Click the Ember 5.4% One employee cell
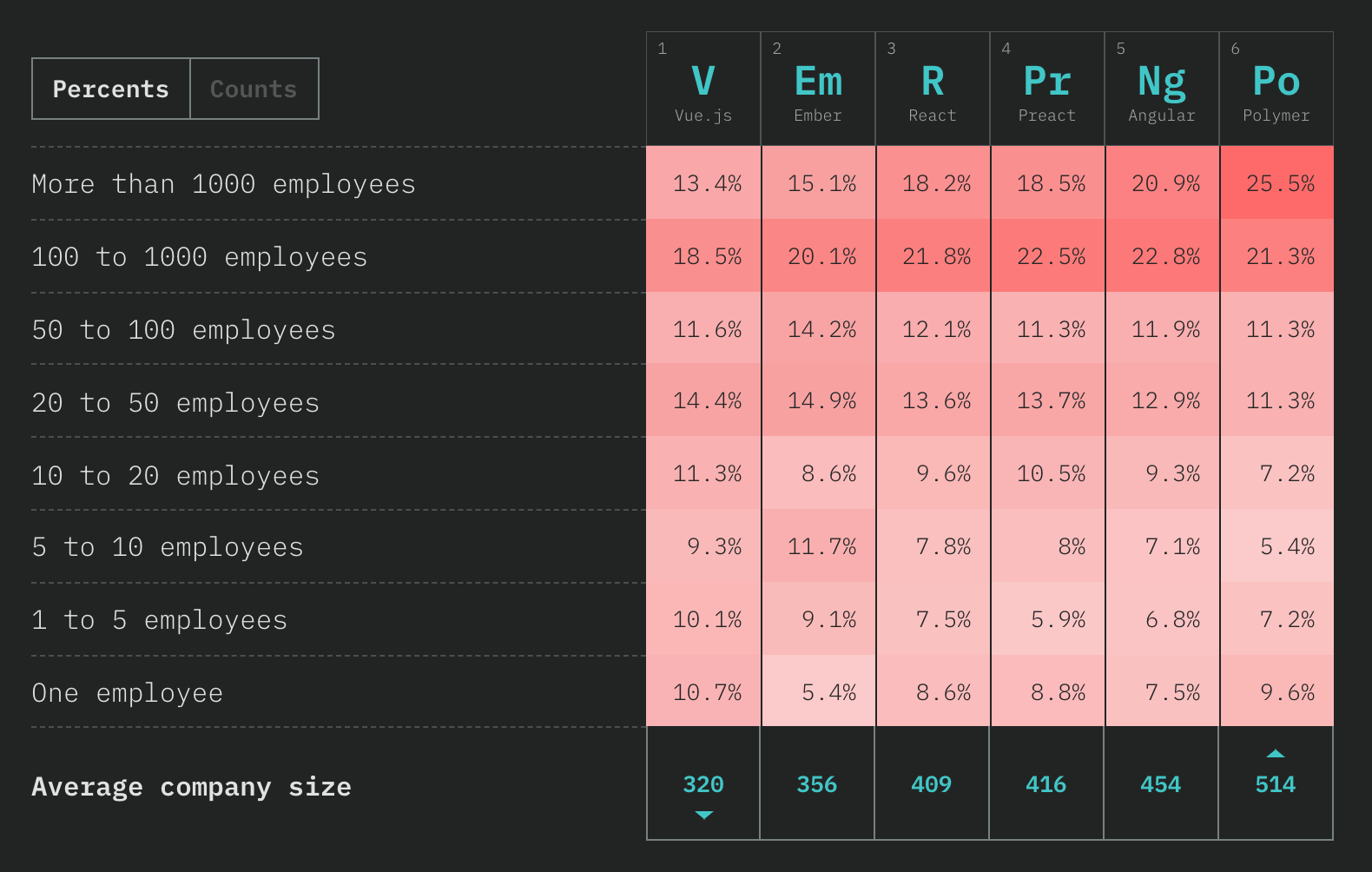This screenshot has height=872, width=1372. coord(818,692)
